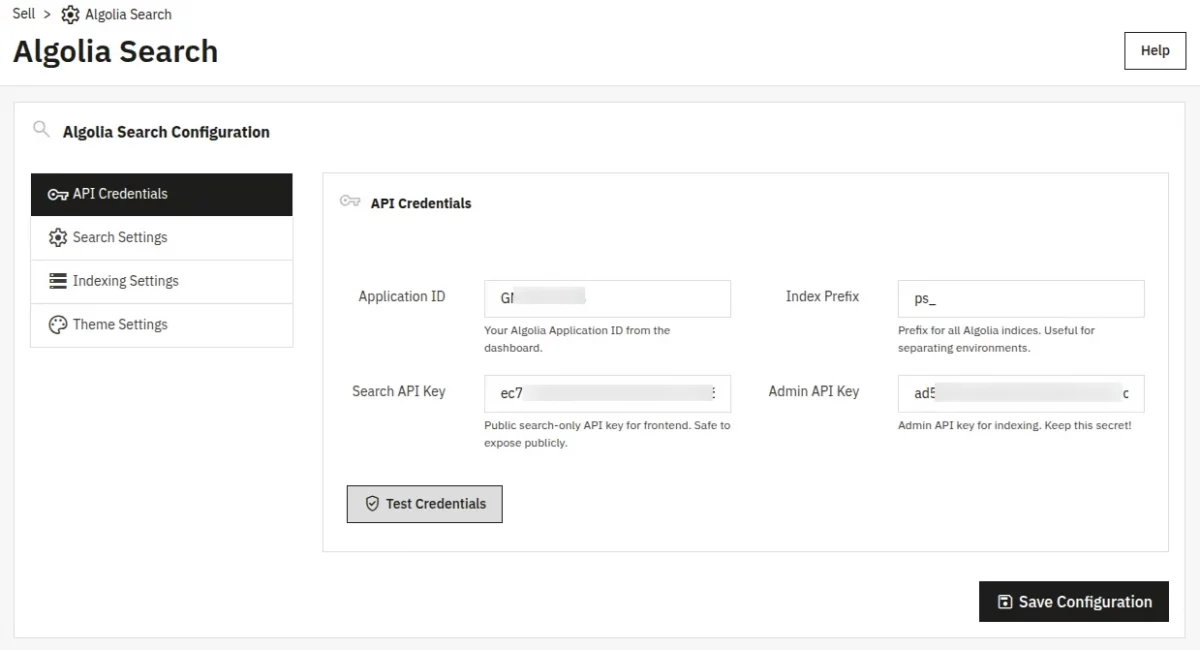Click 'Algolia Search Configuration' heading text
Screen dimensions: 1200x650
(166, 132)
